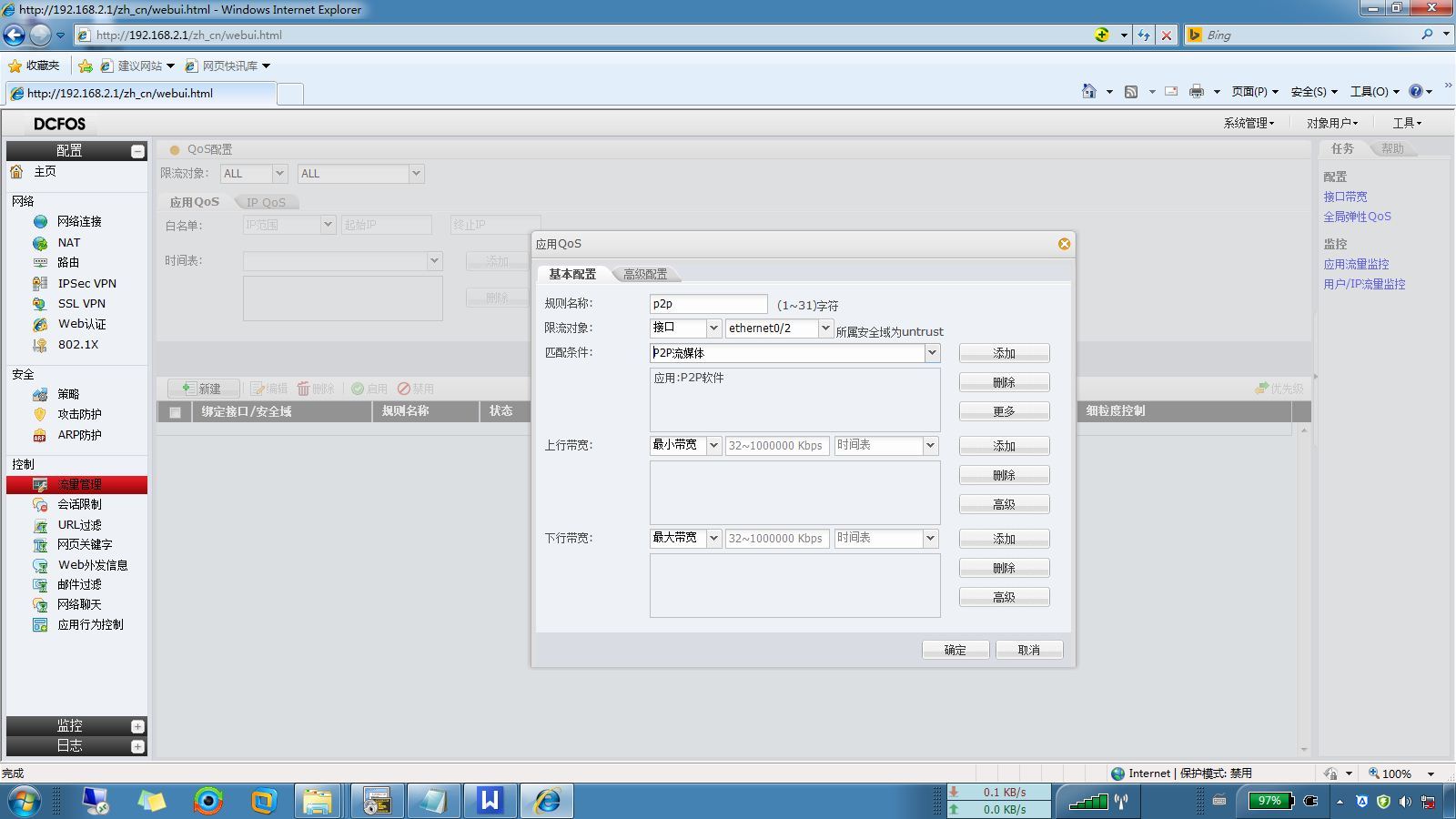1456x819 pixels.
Task: Open the 网页关键字 icon
Action: pyautogui.click(x=40, y=544)
